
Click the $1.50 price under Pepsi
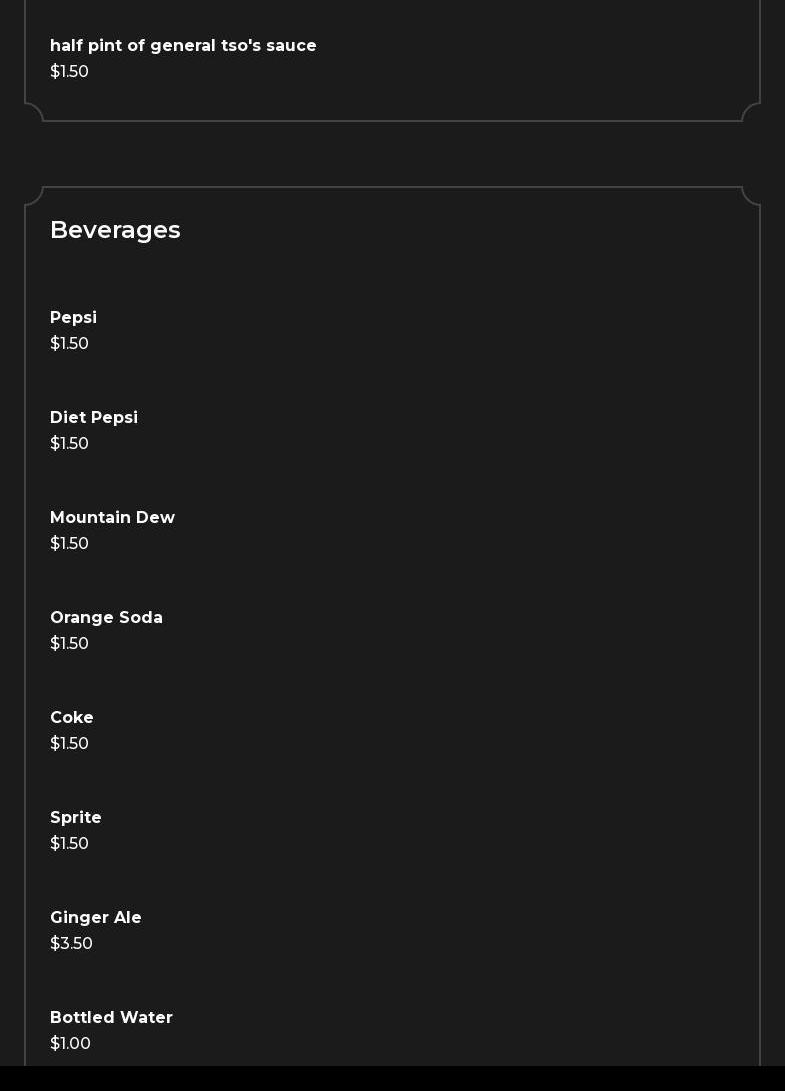pyautogui.click(x=69, y=344)
